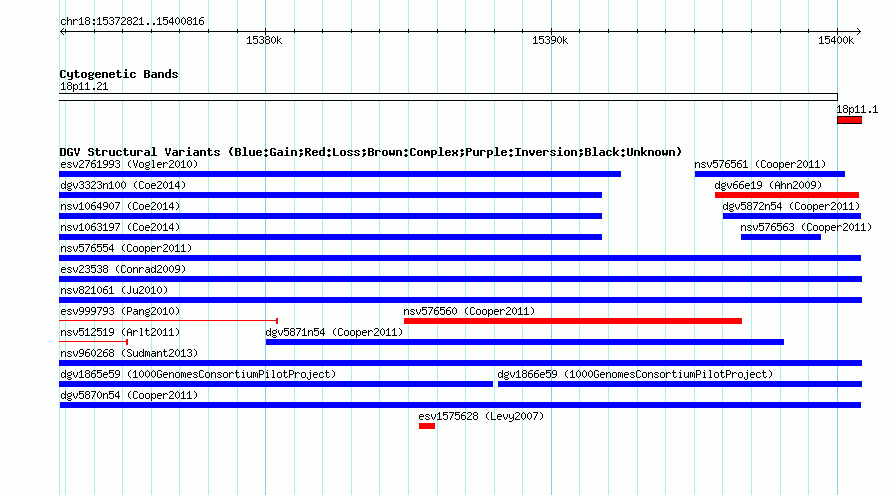Click nsv821061 (Ju2010) variant label
The image size is (890, 495).
[x=114, y=290]
